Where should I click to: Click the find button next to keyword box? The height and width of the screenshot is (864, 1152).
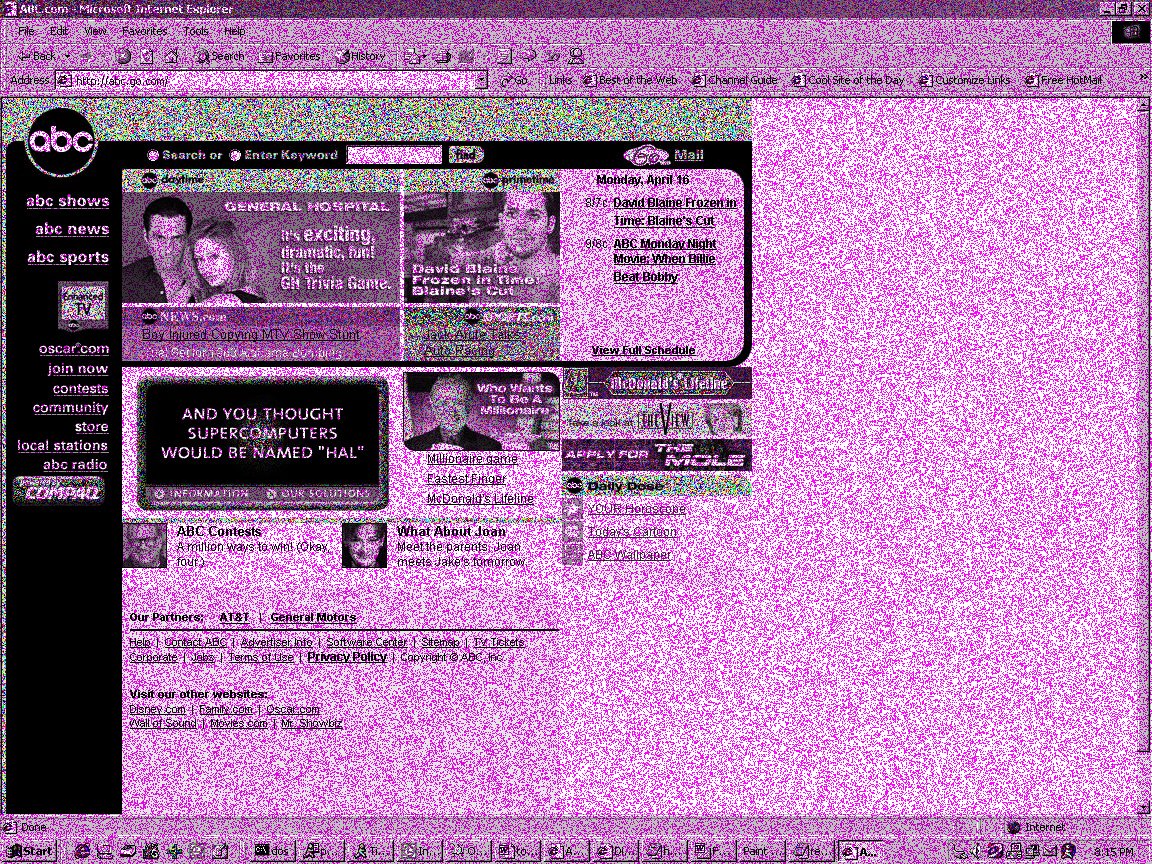tap(466, 155)
